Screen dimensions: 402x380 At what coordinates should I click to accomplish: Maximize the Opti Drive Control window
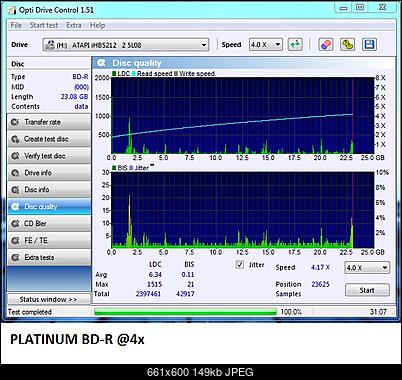click(360, 8)
